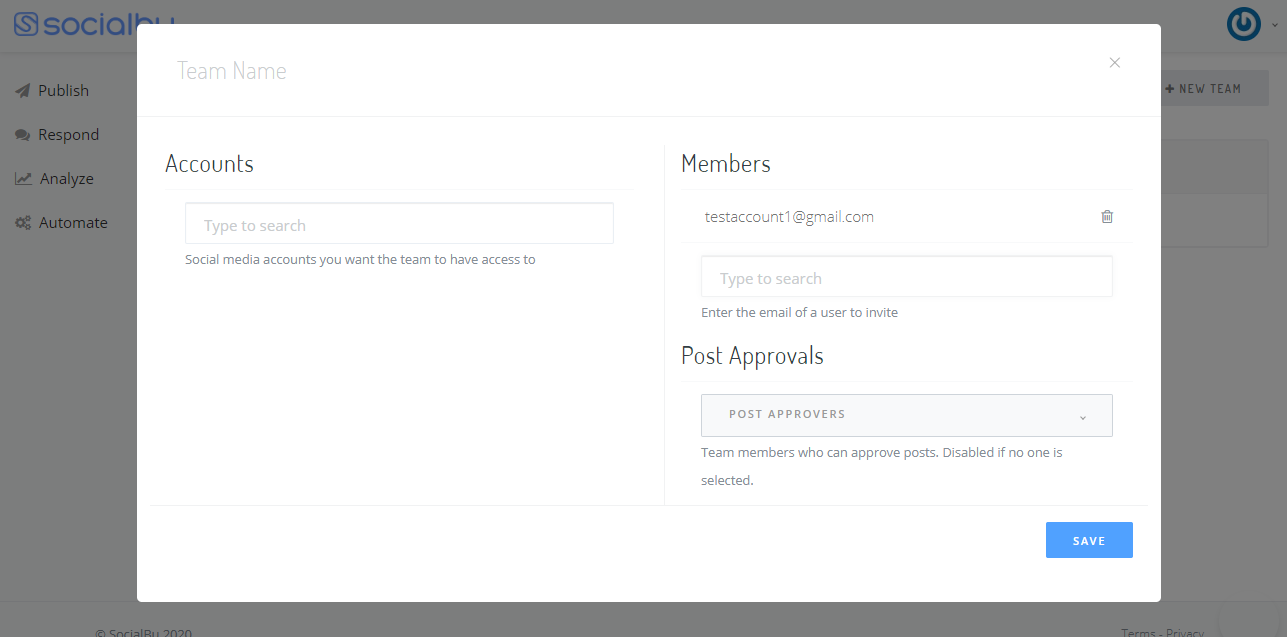Remove member testaccount1@gmail.com with trash icon
Viewport: 1287px width, 637px height.
(1107, 217)
